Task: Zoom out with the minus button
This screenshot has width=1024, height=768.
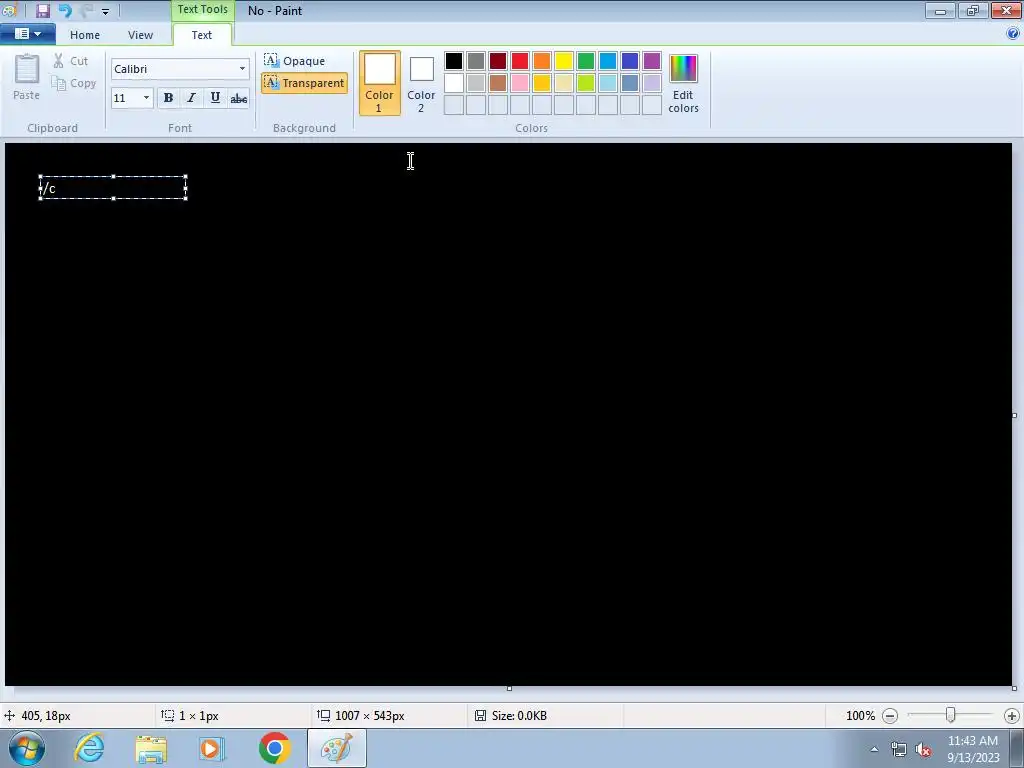Action: pos(889,716)
